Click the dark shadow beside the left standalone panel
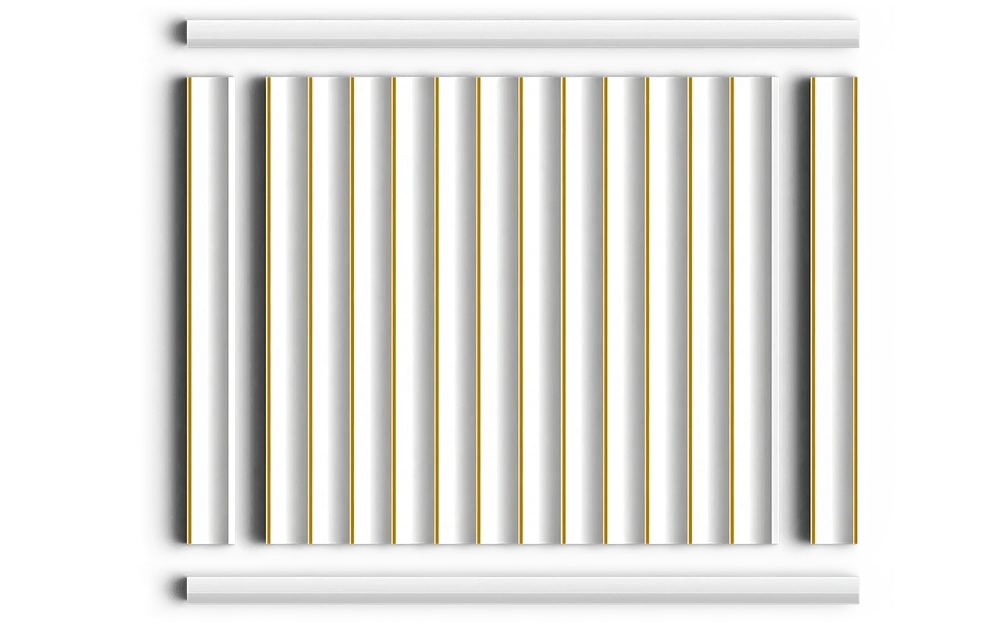1000x625 pixels. tap(179, 310)
